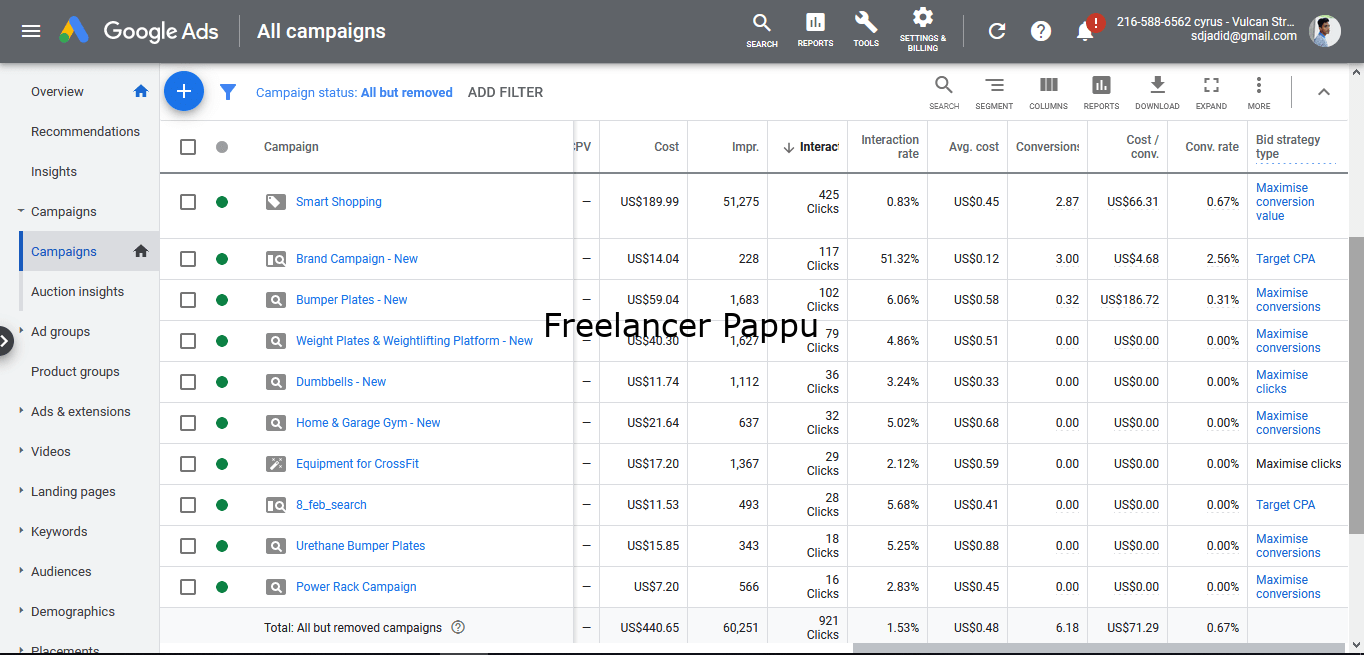Go to Product groups
Screen dimensions: 1364x655
click(x=75, y=371)
